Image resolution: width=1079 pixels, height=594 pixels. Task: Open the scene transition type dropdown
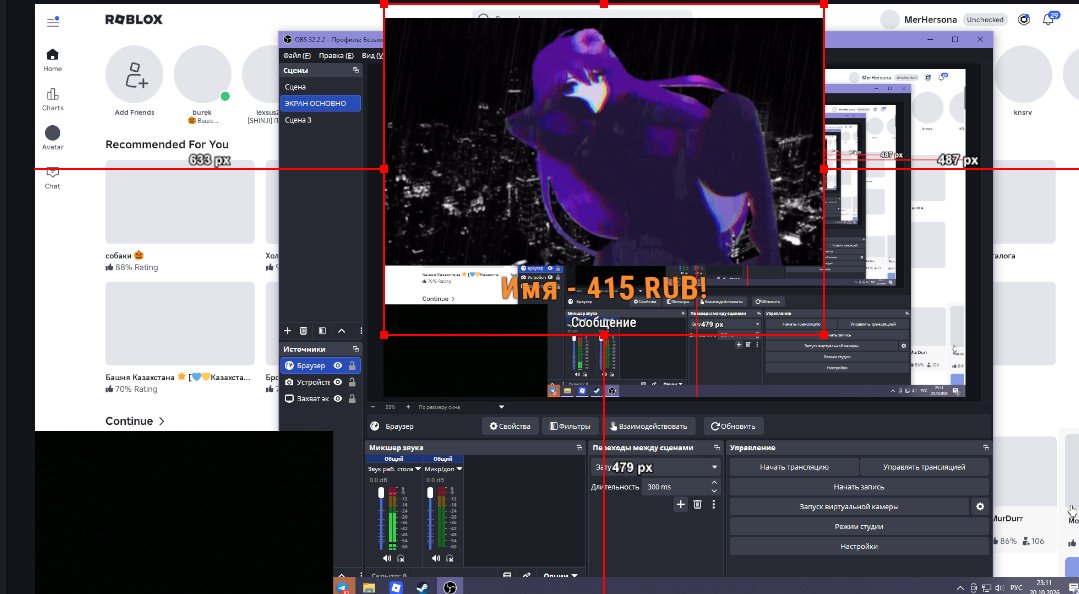(655, 467)
